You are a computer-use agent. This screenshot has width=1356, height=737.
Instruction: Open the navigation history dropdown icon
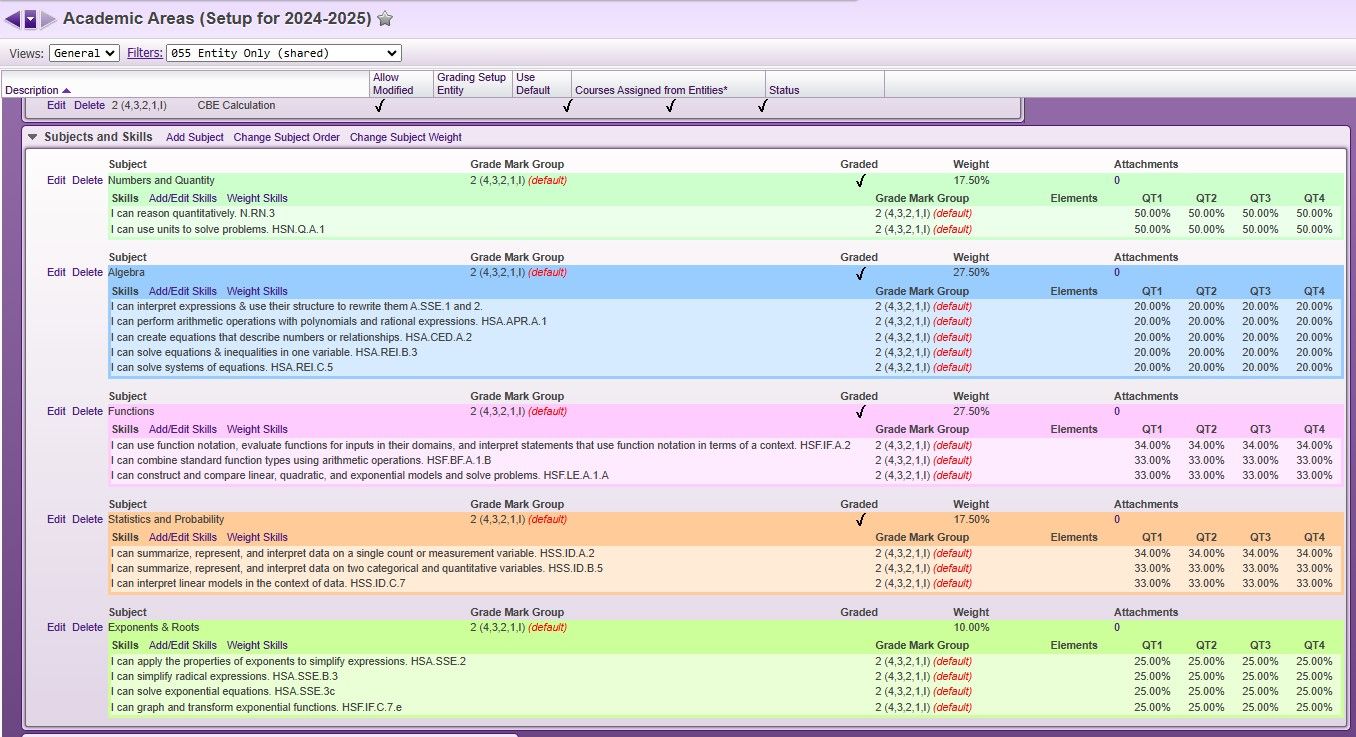(30, 19)
